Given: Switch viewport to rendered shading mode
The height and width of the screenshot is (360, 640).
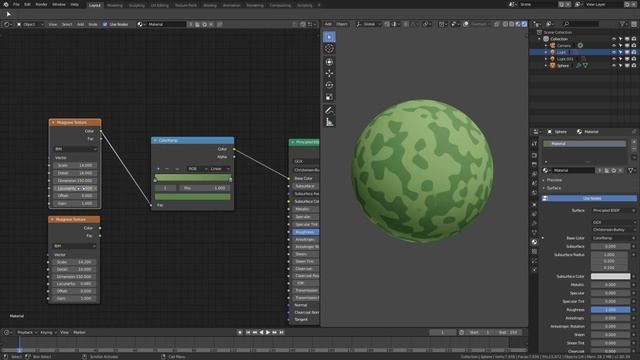Looking at the screenshot, I should pyautogui.click(x=524, y=24).
